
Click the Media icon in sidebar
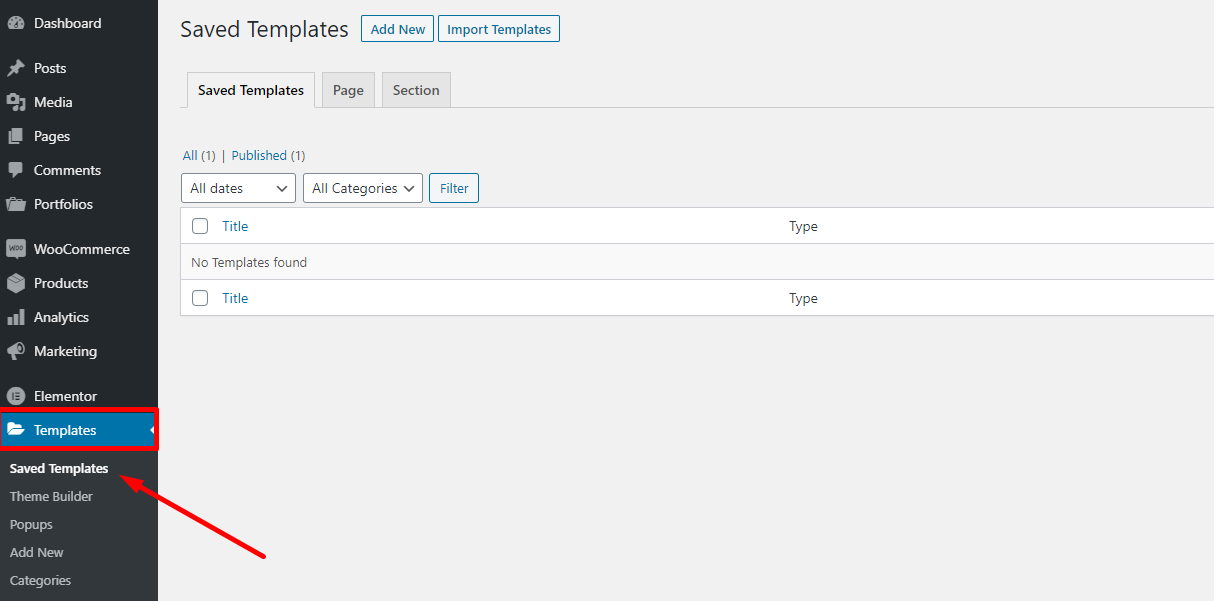tap(16, 102)
